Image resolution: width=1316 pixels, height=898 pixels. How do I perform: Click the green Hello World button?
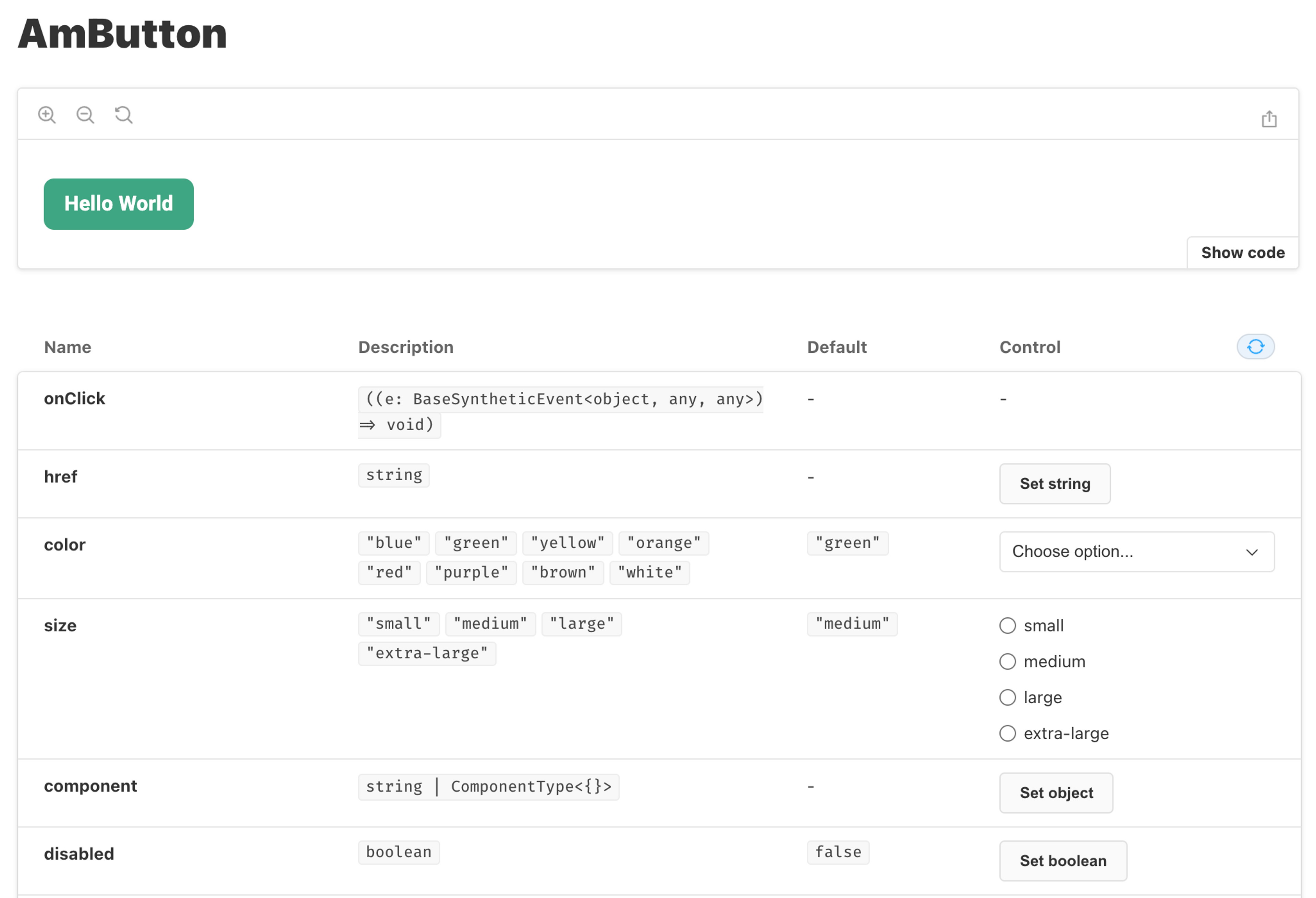coord(118,204)
